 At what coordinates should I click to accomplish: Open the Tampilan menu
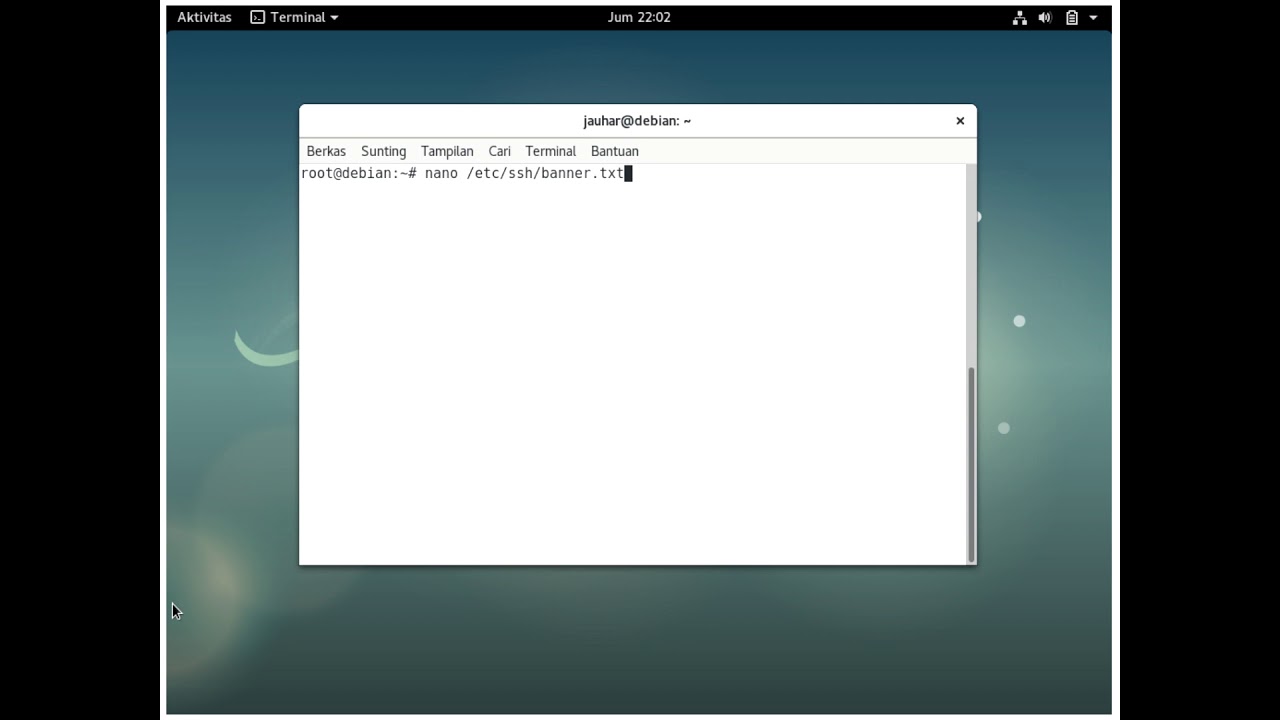tap(447, 151)
